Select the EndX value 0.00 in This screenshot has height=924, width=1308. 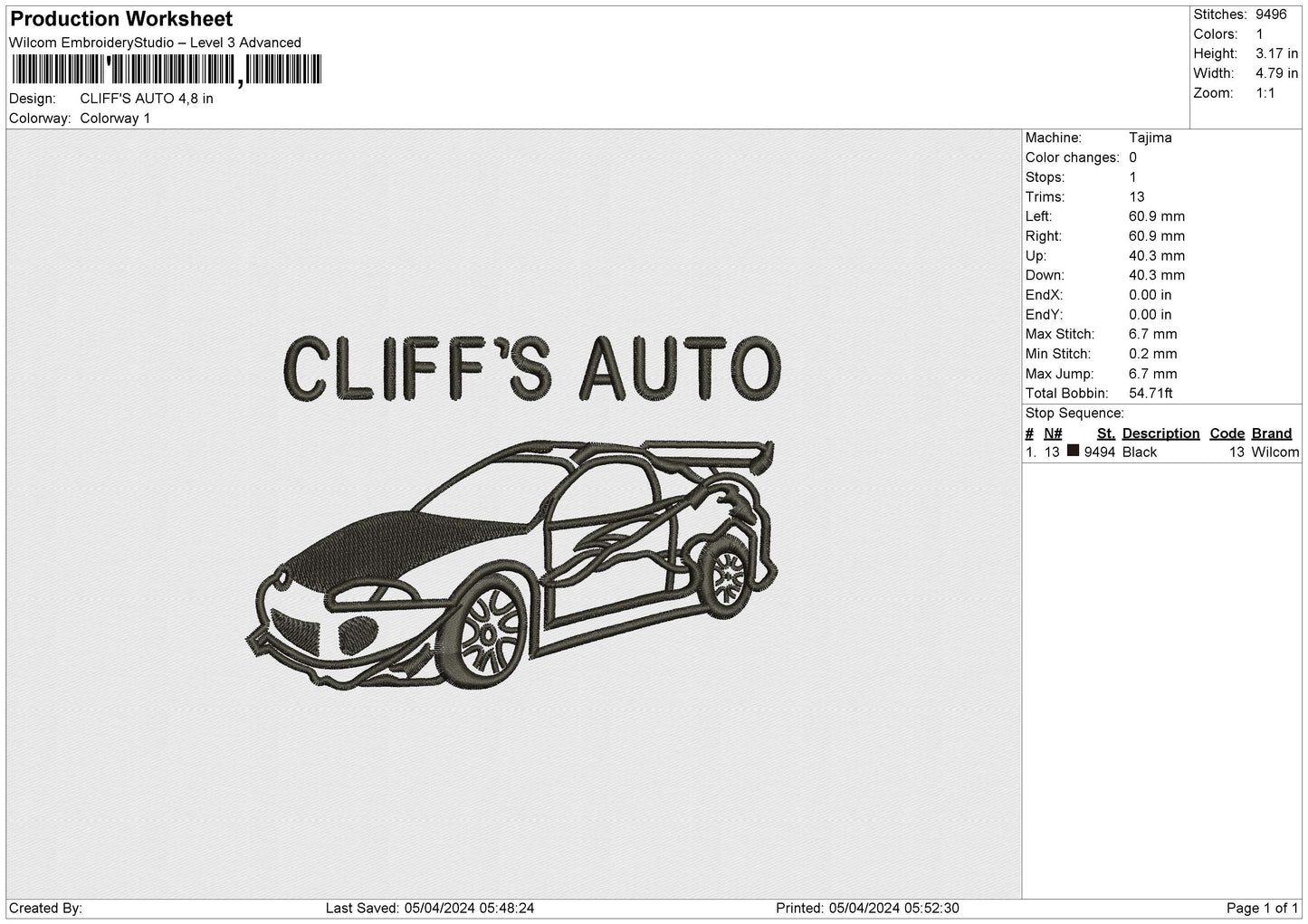click(x=1150, y=295)
